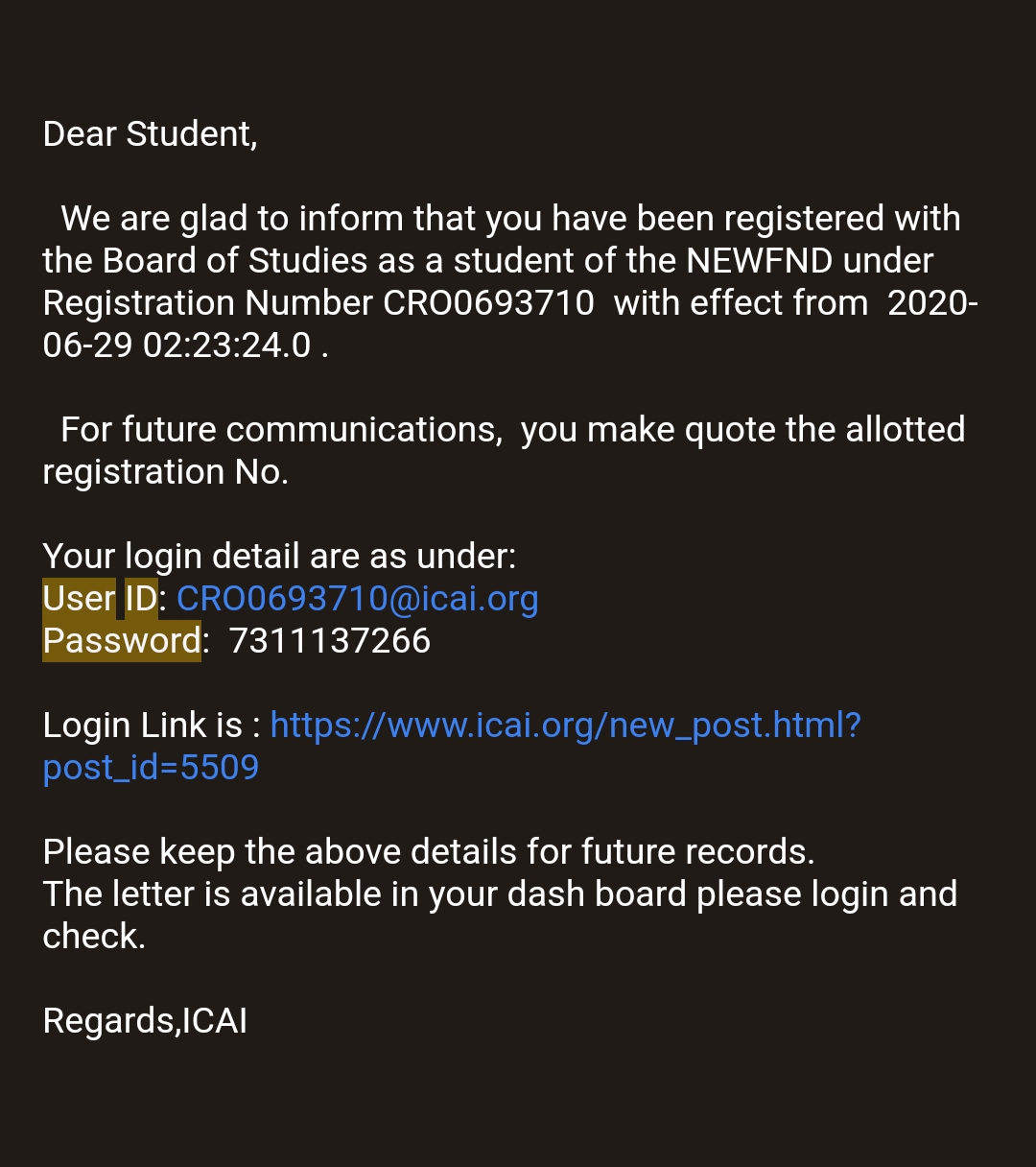This screenshot has height=1167, width=1036.
Task: Click the post_id=5509 link continuation
Action: 151,768
